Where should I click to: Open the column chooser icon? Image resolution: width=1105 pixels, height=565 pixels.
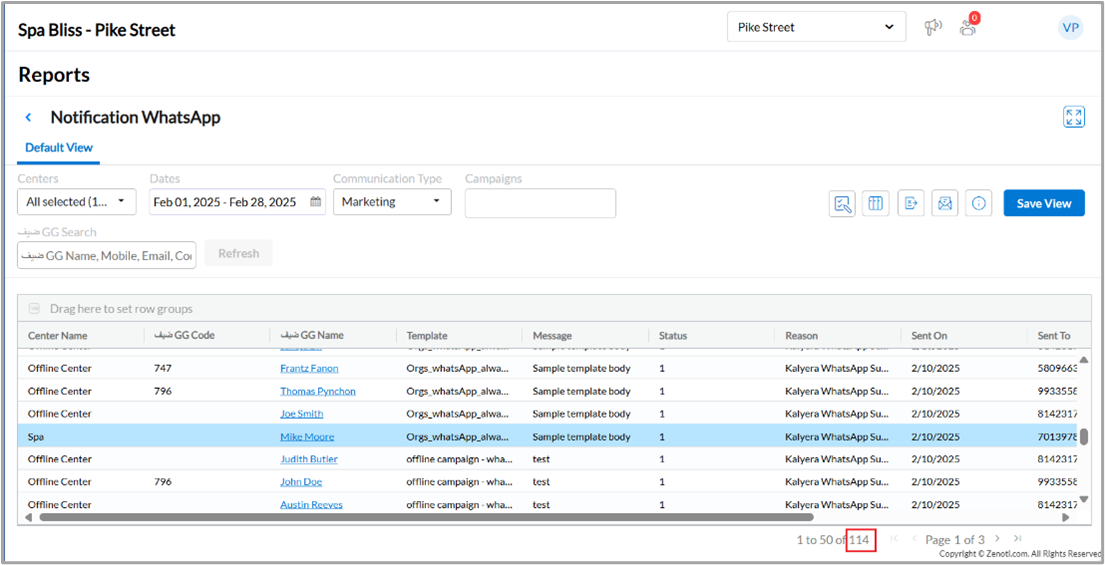click(875, 203)
